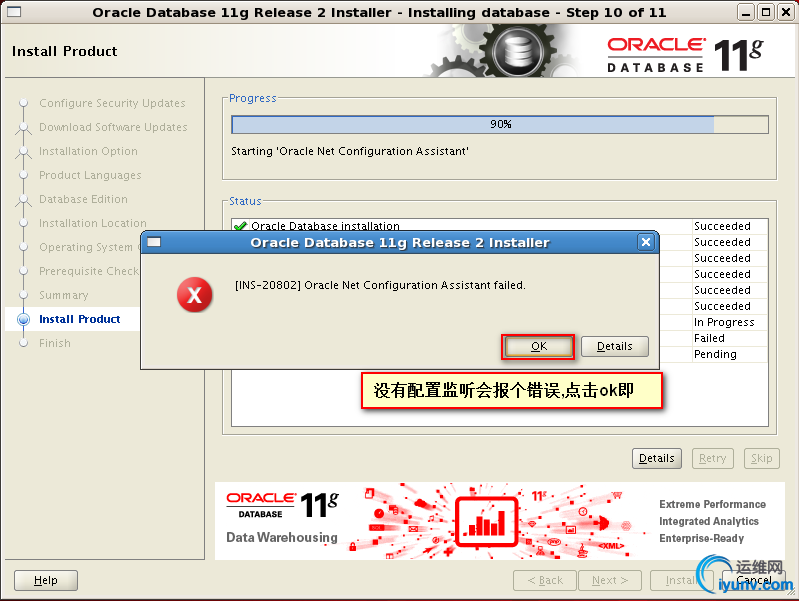The image size is (799, 601).
Task: Click the installer window menu icon in title bar
Action: coord(14,12)
